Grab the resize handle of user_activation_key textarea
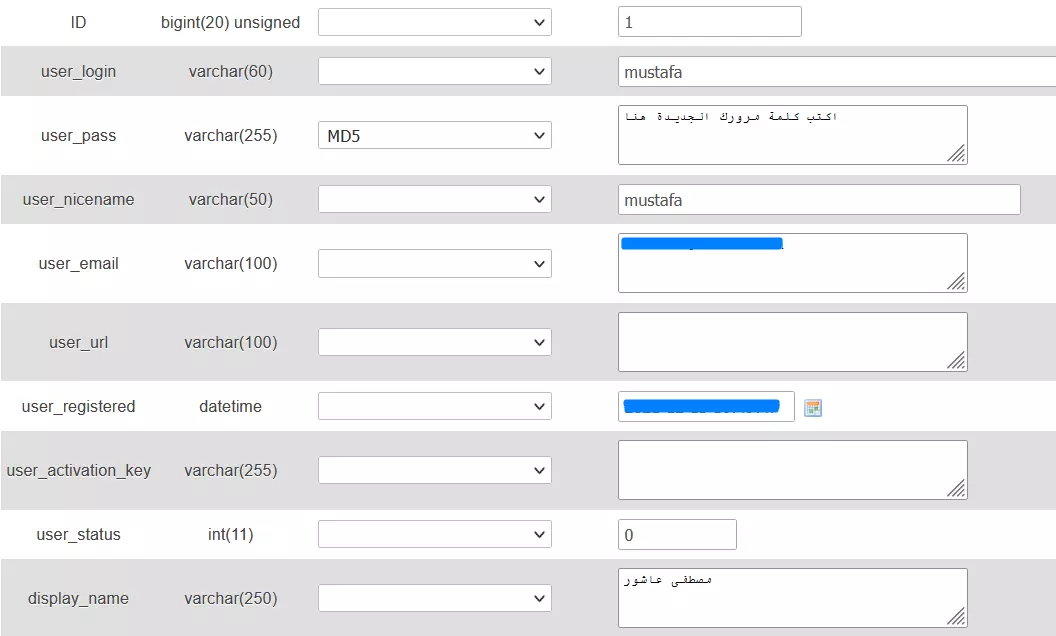Screen dimensions: 1056x636 (x=957, y=489)
